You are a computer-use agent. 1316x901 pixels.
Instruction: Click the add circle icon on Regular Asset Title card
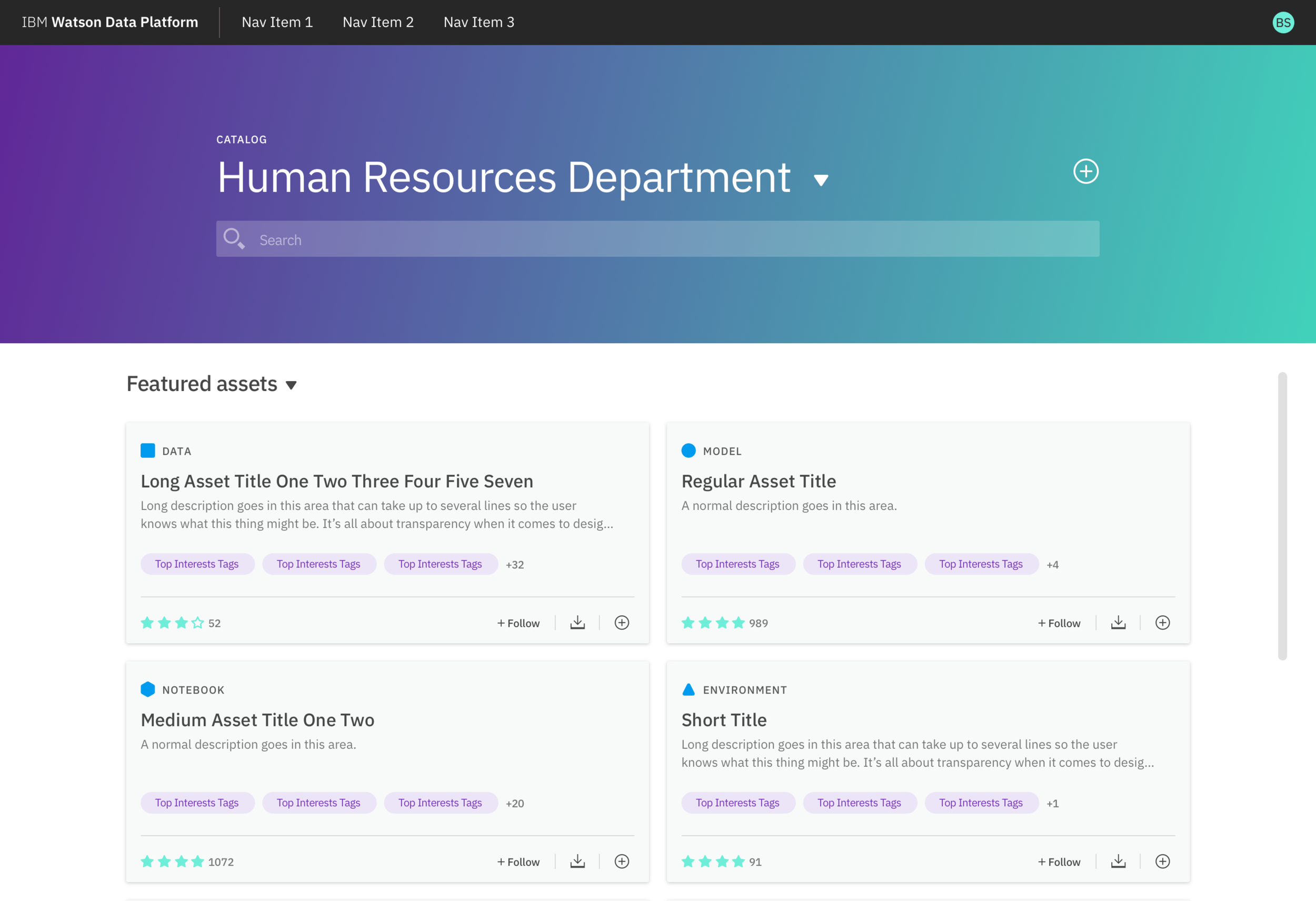1162,623
